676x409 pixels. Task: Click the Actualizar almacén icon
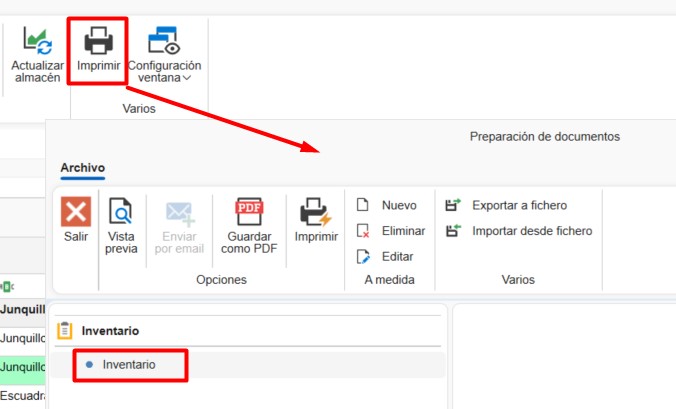(37, 41)
